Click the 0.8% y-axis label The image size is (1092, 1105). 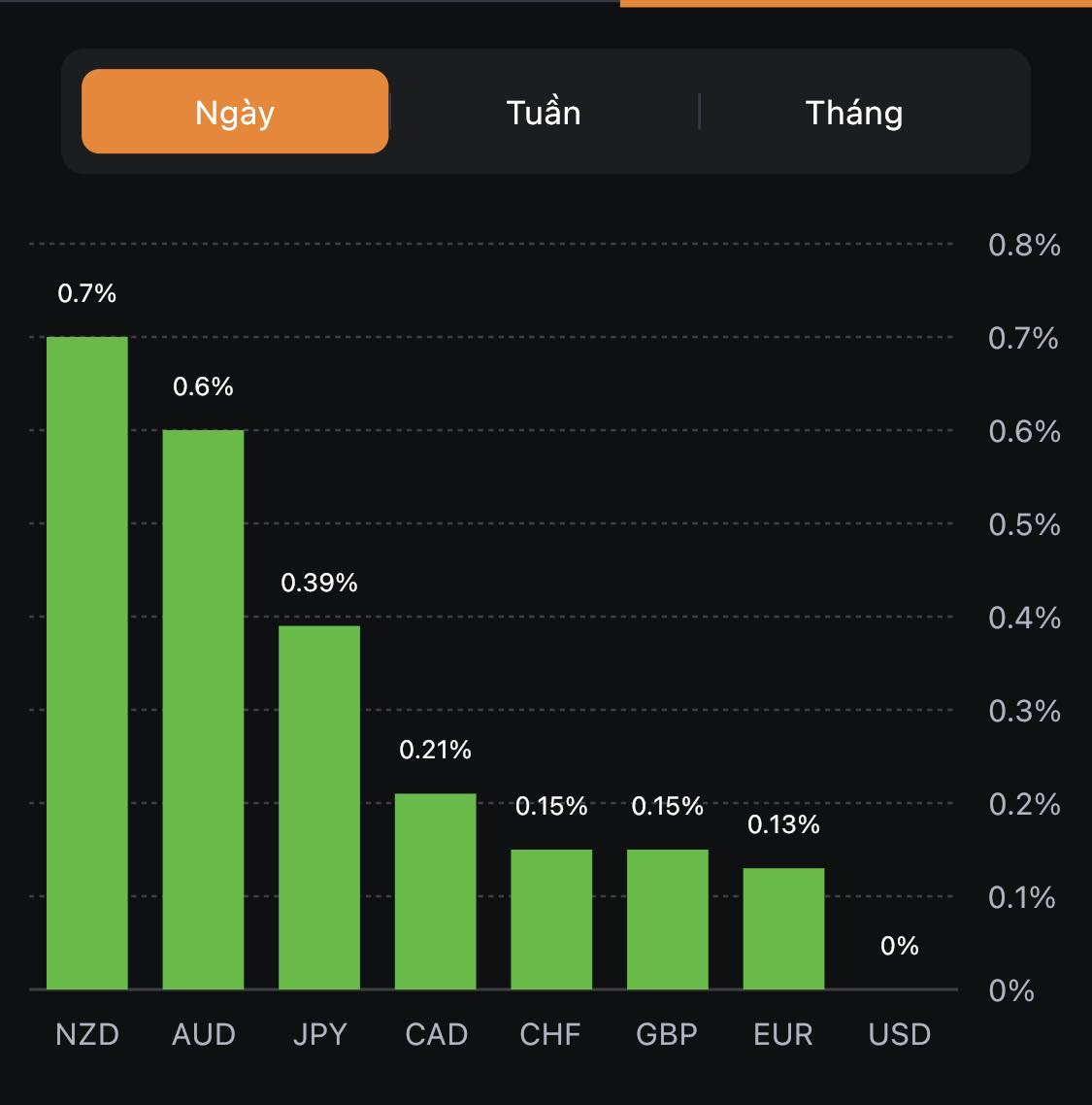[x=1024, y=245]
